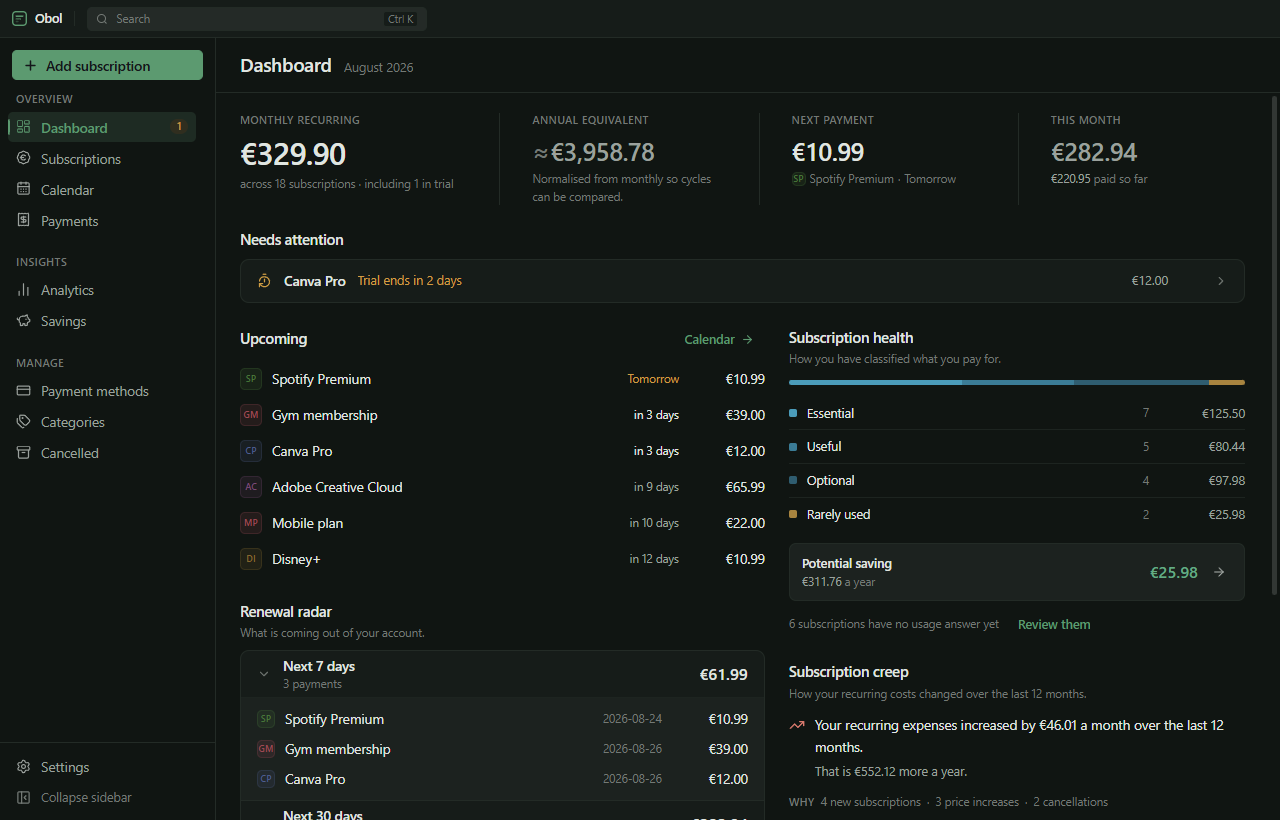Open the Dashboard menu item
Image resolution: width=1280 pixels, height=820 pixels.
(x=102, y=127)
